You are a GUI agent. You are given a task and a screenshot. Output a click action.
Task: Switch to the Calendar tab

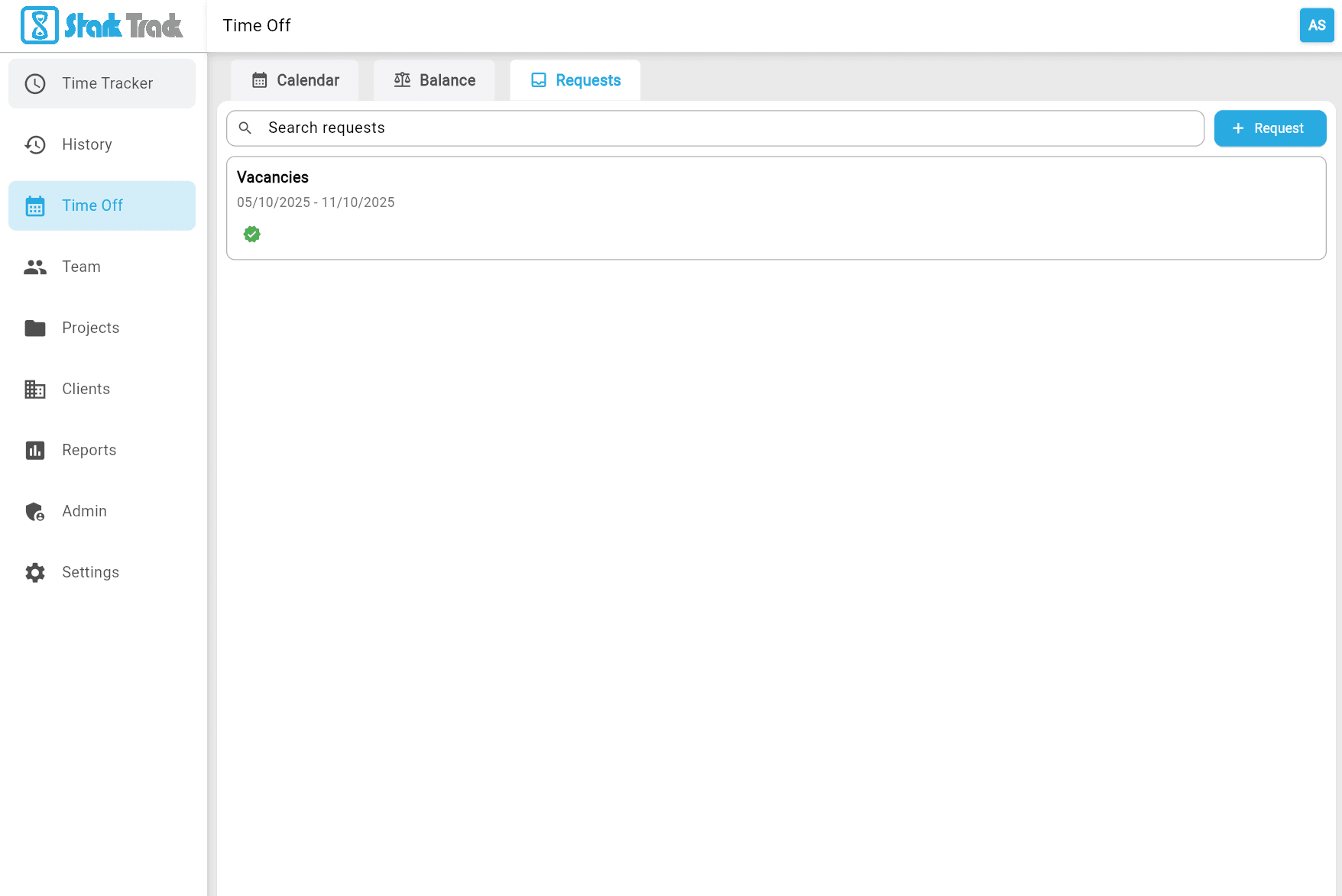pyautogui.click(x=295, y=80)
